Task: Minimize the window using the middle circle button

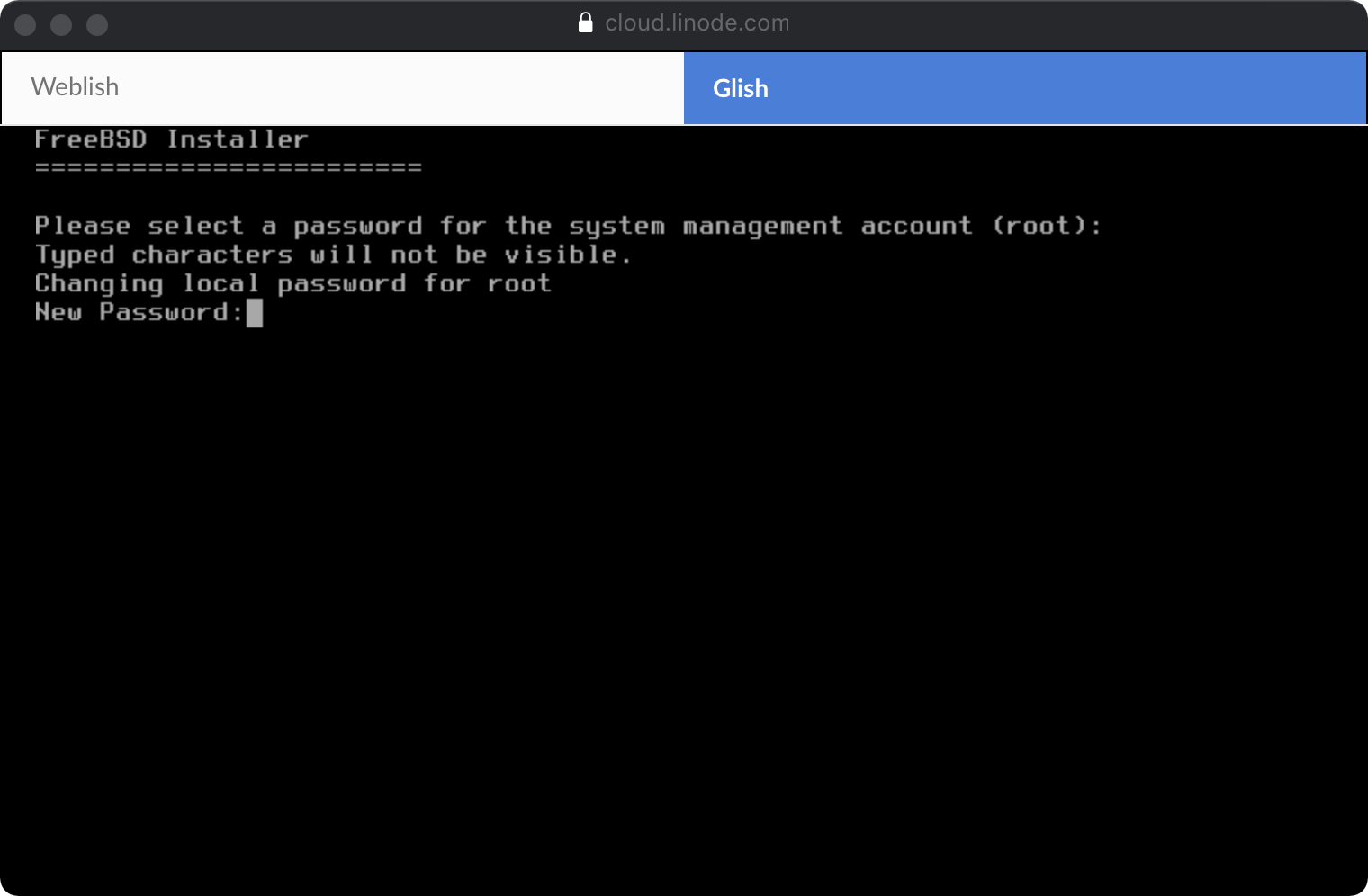Action: 61,25
